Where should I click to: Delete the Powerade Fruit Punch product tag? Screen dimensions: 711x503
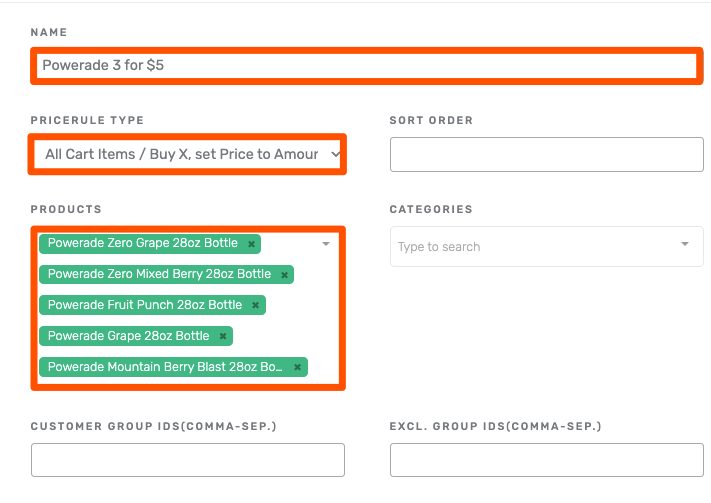256,305
